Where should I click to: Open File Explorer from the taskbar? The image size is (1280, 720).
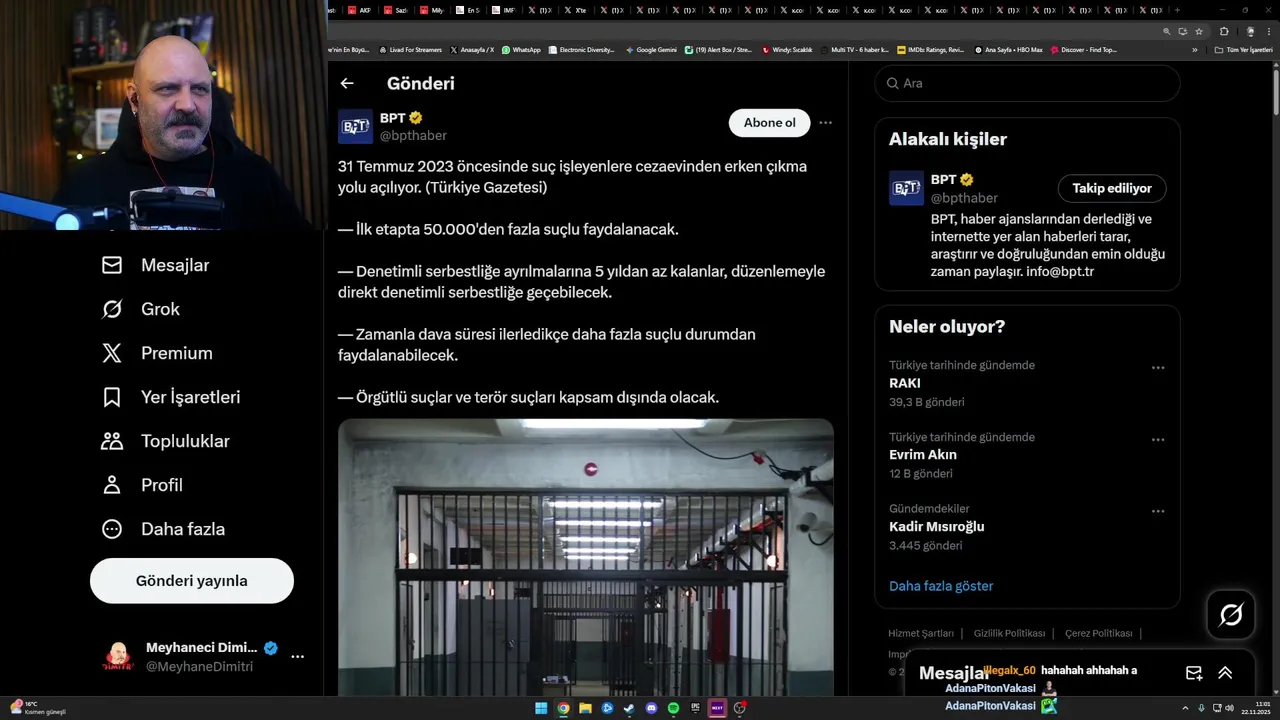[585, 708]
